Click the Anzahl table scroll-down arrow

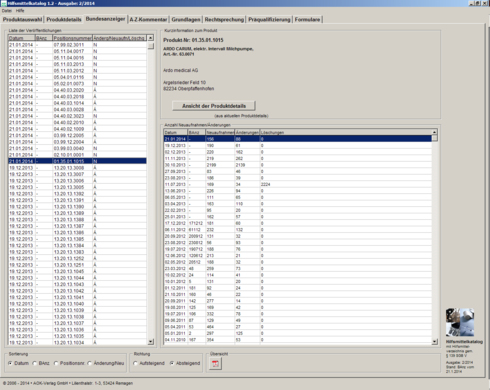point(434,342)
